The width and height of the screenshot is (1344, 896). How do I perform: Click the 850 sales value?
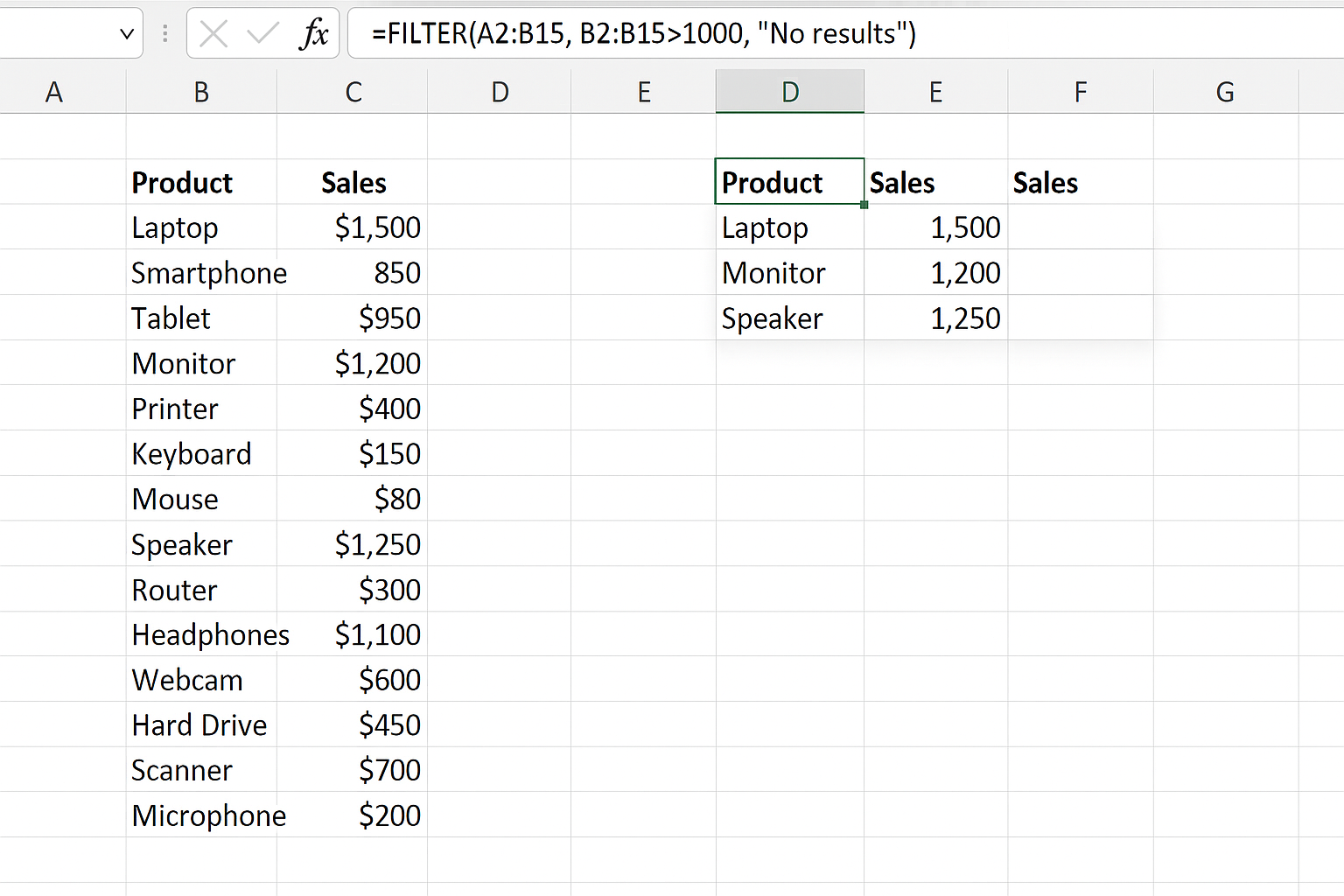[397, 273]
